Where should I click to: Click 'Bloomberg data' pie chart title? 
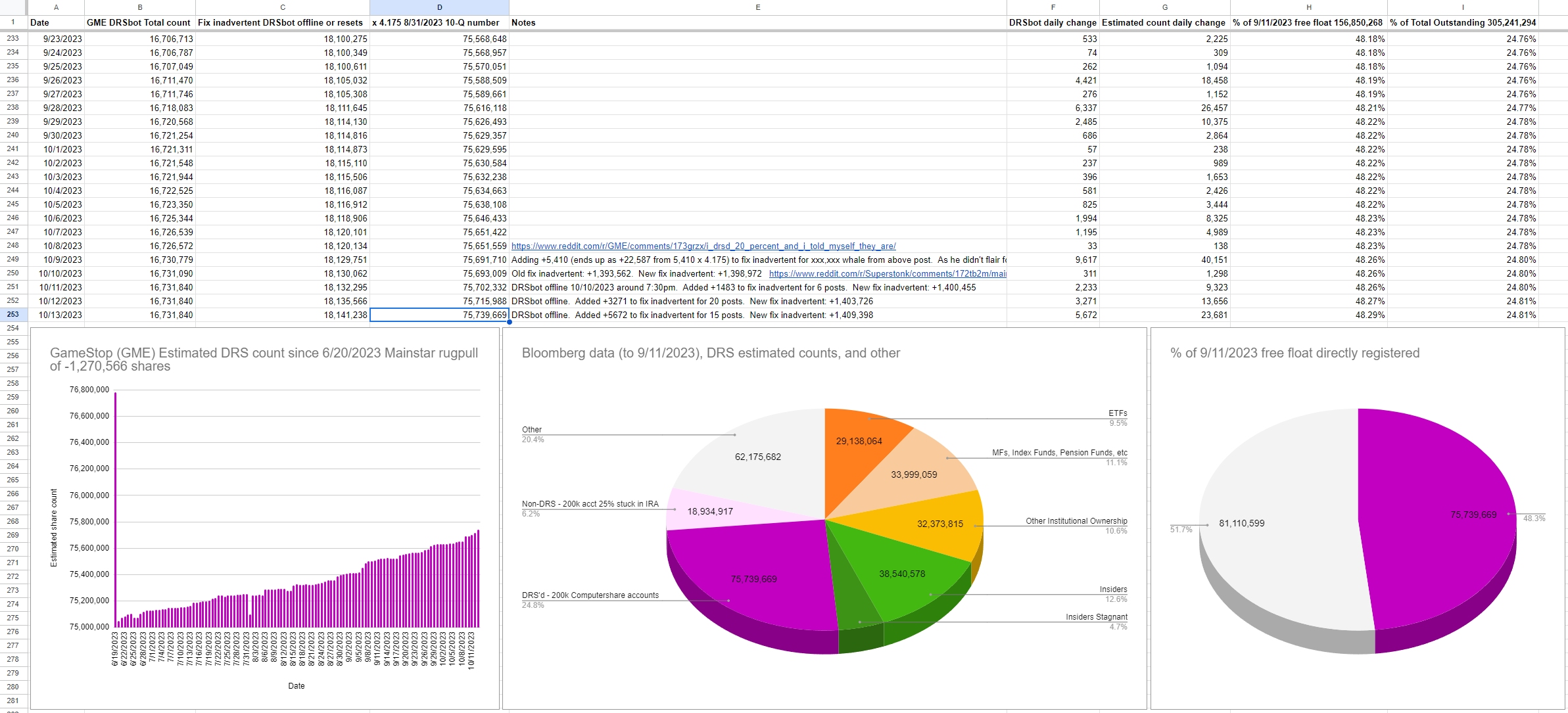click(x=711, y=353)
